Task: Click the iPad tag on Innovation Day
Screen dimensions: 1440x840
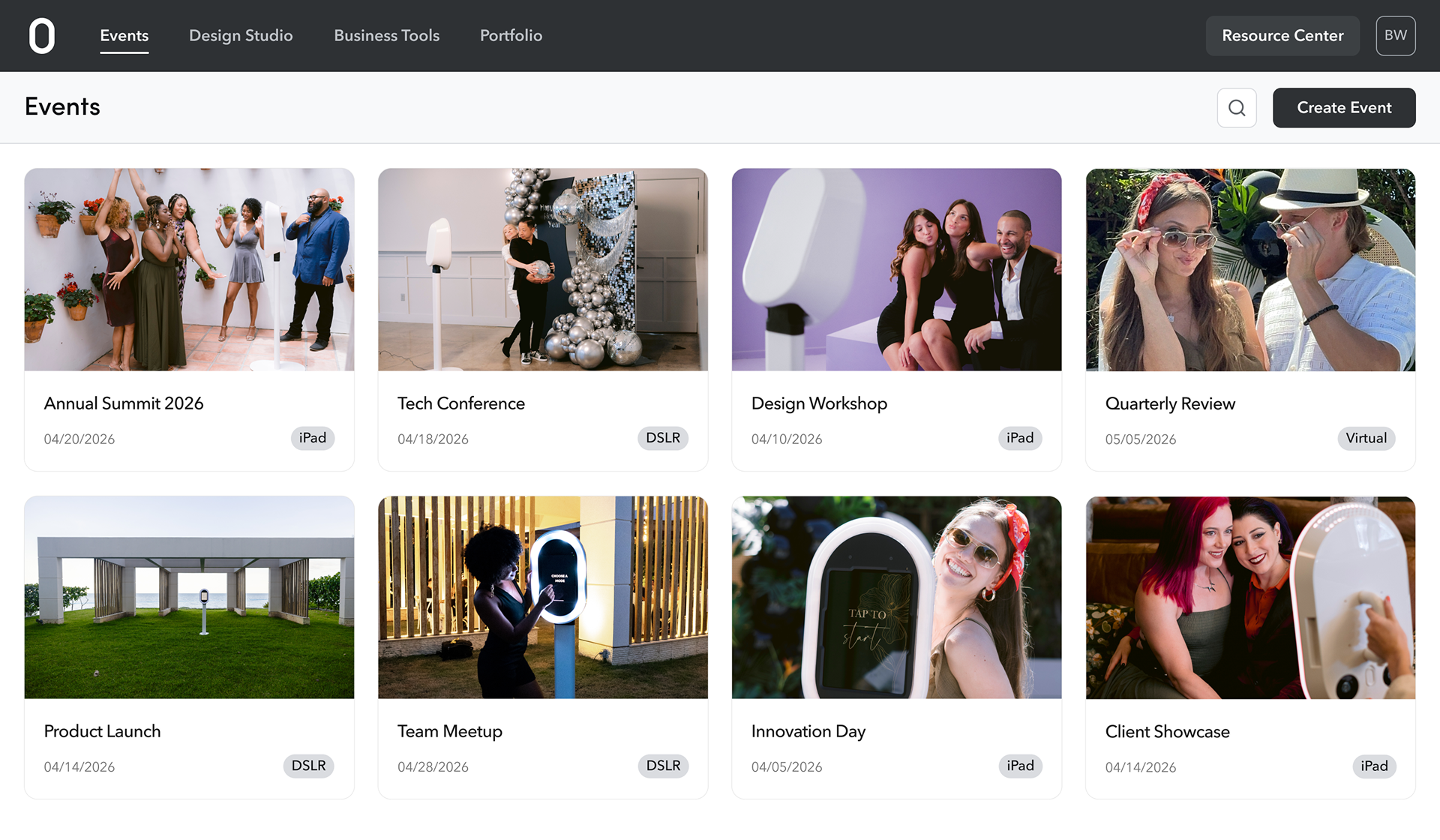Action: pos(1020,766)
